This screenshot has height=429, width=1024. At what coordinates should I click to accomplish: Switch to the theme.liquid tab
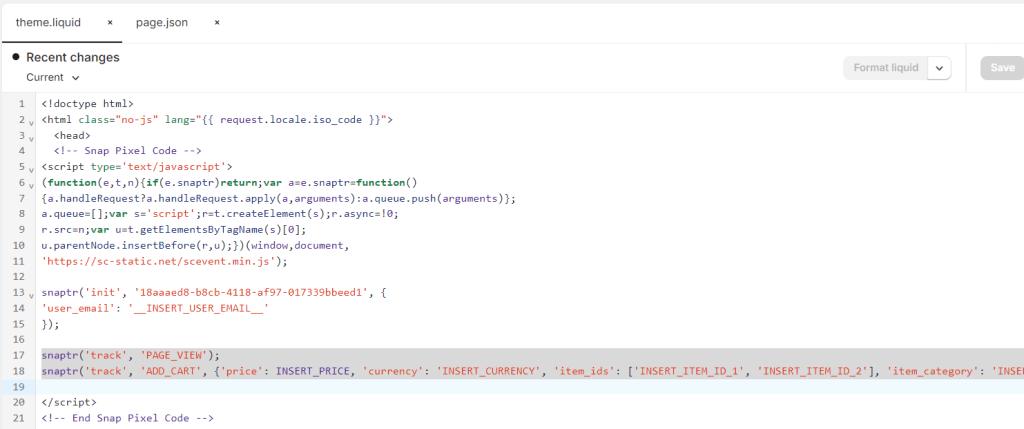point(48,23)
